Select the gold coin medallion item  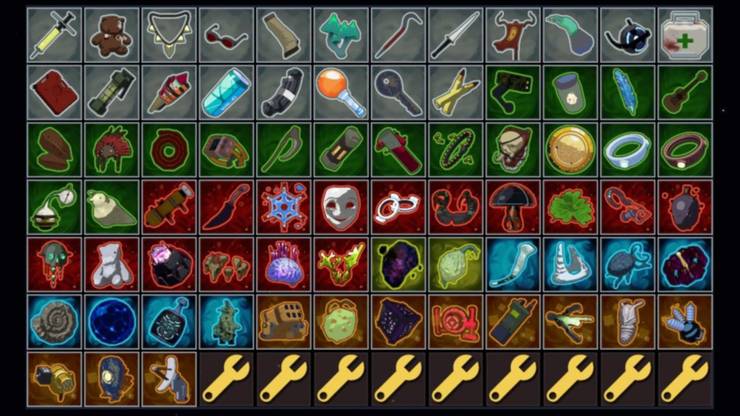tap(570, 150)
